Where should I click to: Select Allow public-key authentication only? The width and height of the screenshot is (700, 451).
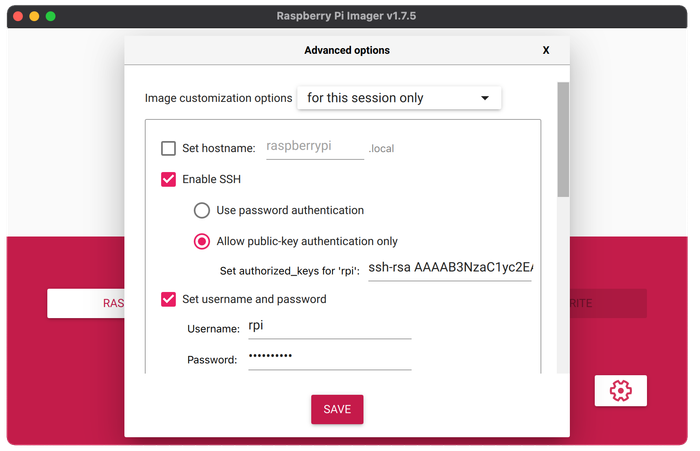coord(202,241)
